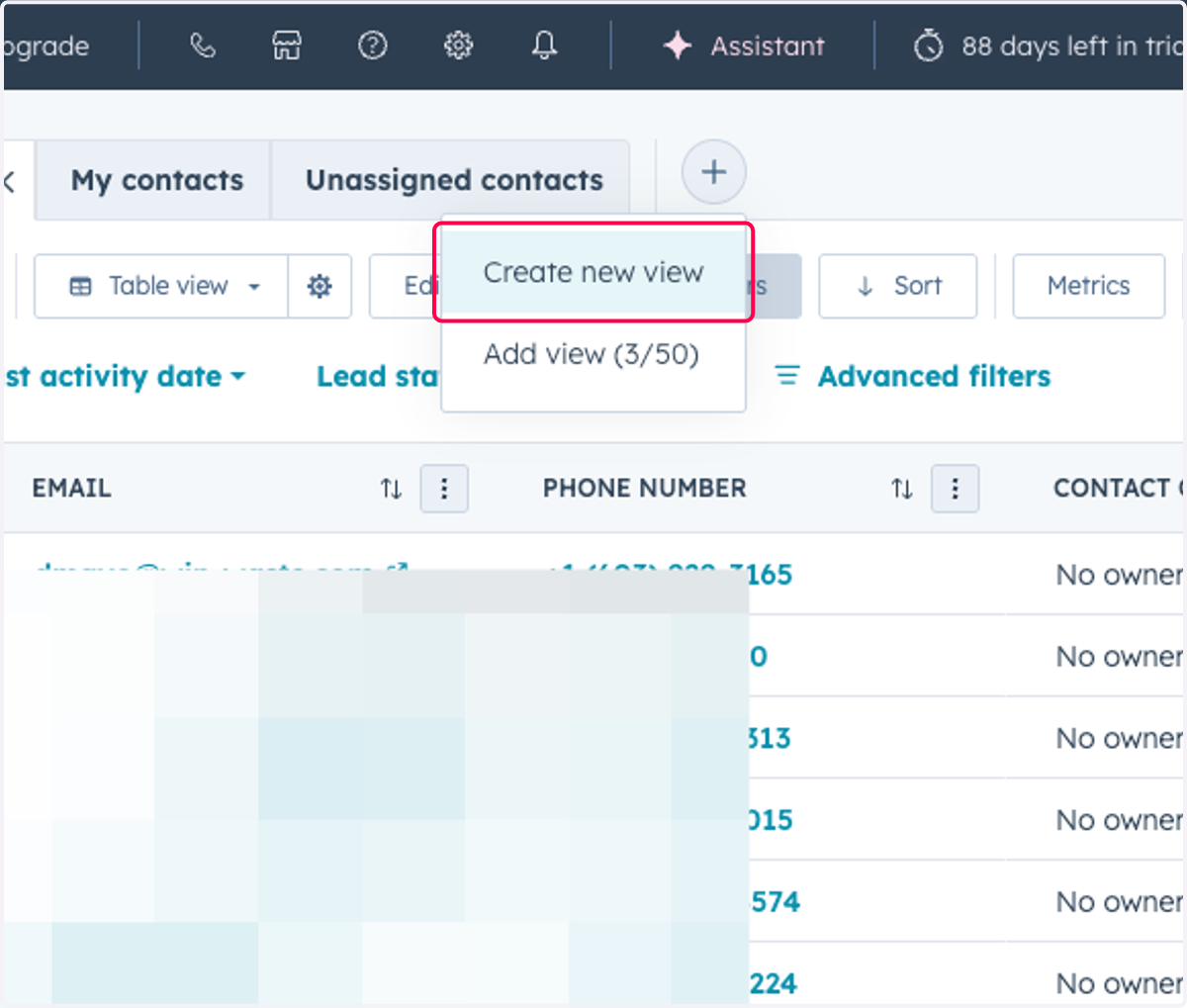This screenshot has height=1008, width=1187.
Task: Open the notifications bell
Action: coord(544,46)
